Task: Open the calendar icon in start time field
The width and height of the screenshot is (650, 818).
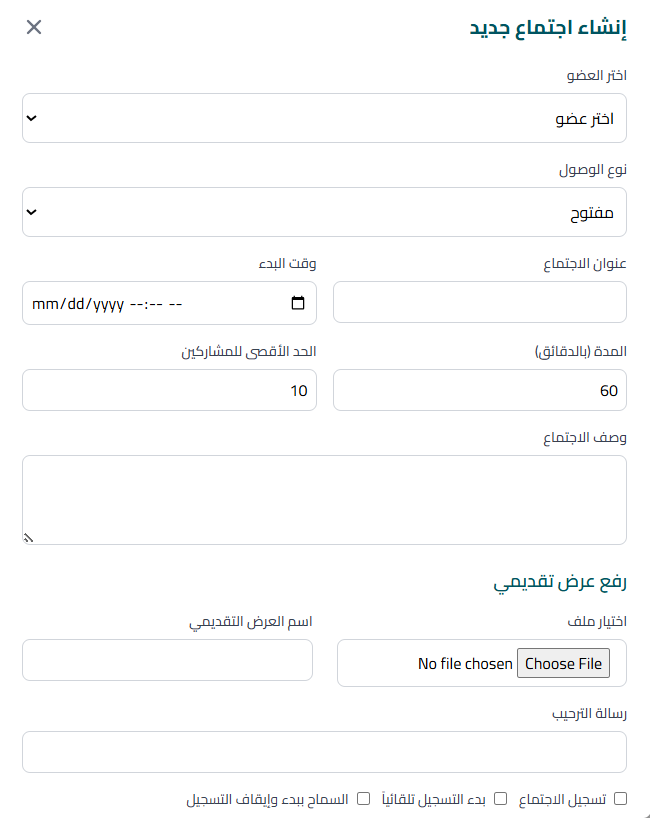Action: (x=297, y=302)
